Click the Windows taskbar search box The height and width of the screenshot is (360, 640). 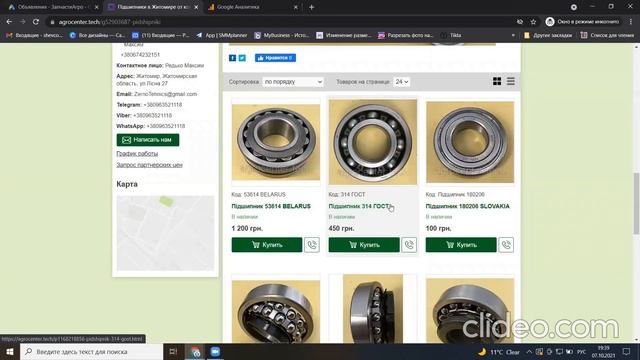point(91,351)
